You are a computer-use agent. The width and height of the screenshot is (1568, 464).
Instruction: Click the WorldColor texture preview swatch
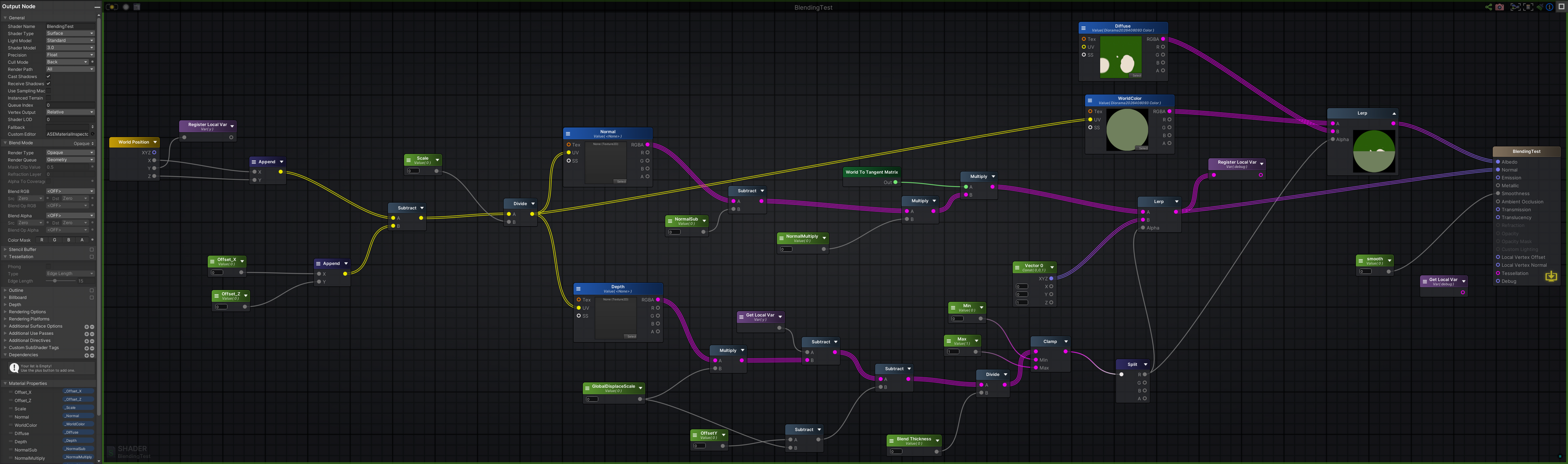[1127, 130]
